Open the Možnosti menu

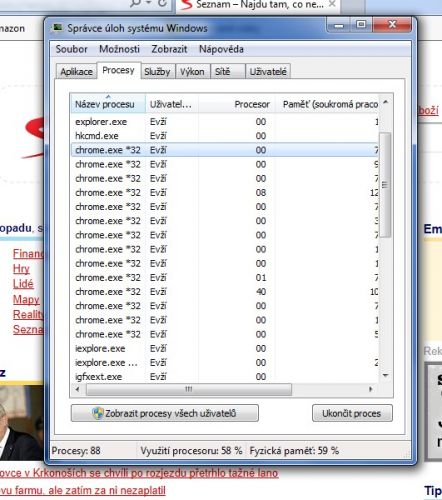pos(119,49)
